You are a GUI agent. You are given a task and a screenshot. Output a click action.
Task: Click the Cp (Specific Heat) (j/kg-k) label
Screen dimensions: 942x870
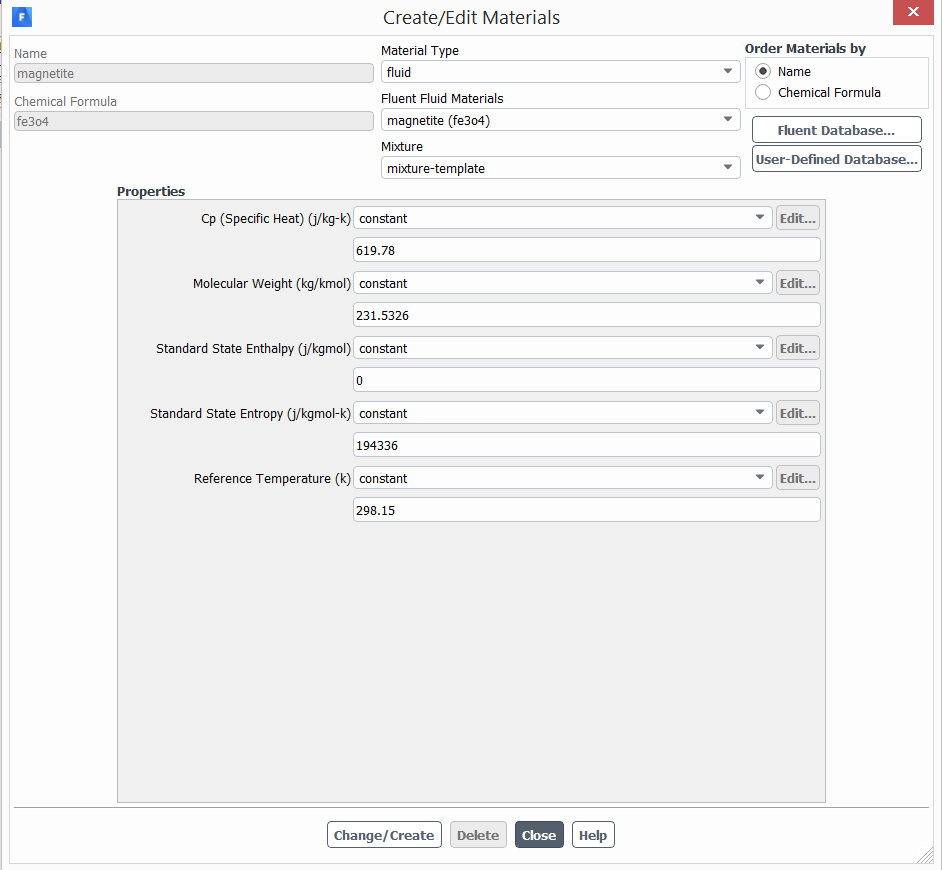pos(276,219)
